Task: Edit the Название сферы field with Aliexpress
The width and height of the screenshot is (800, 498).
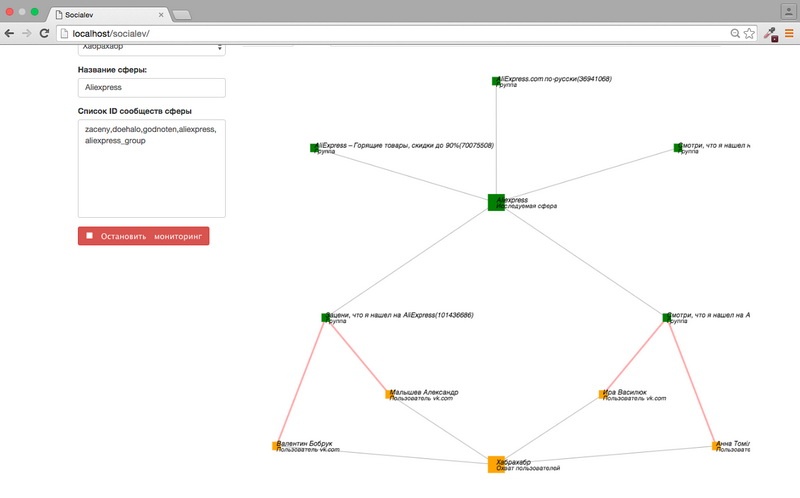Action: point(152,87)
